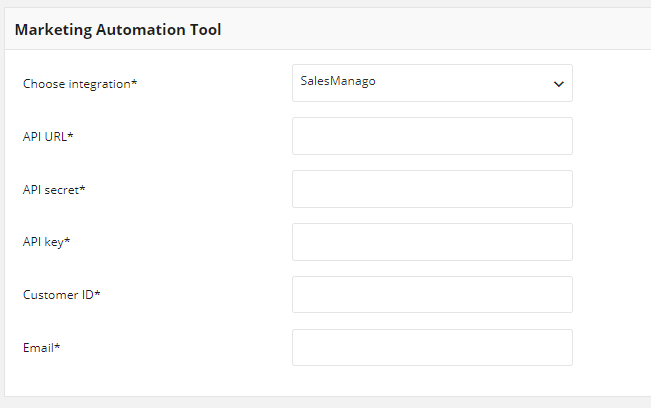651x408 pixels.
Task: Open the Choose integration dropdown
Action: pos(432,83)
